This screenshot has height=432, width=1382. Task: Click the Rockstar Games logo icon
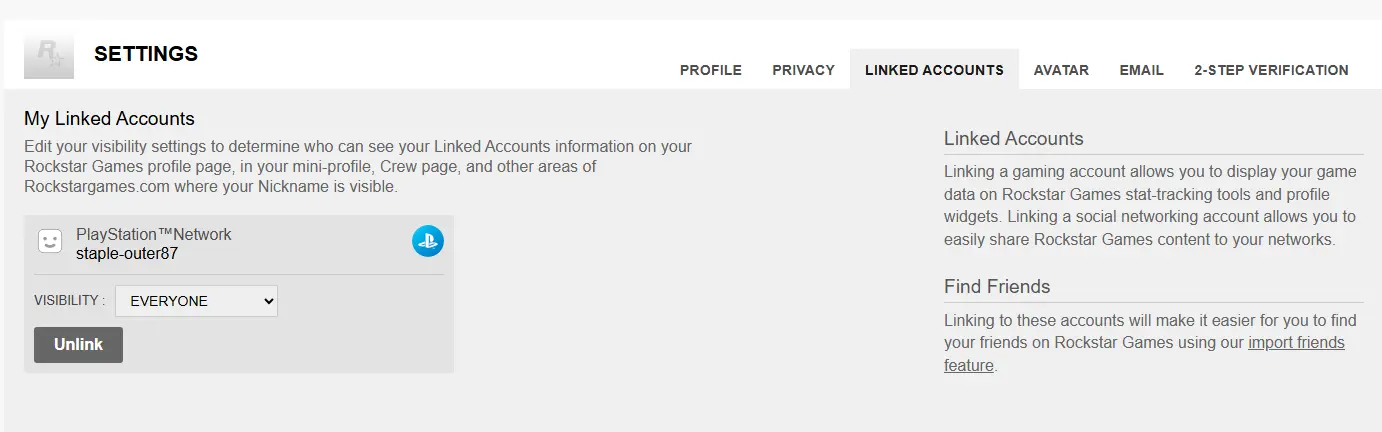[49, 56]
